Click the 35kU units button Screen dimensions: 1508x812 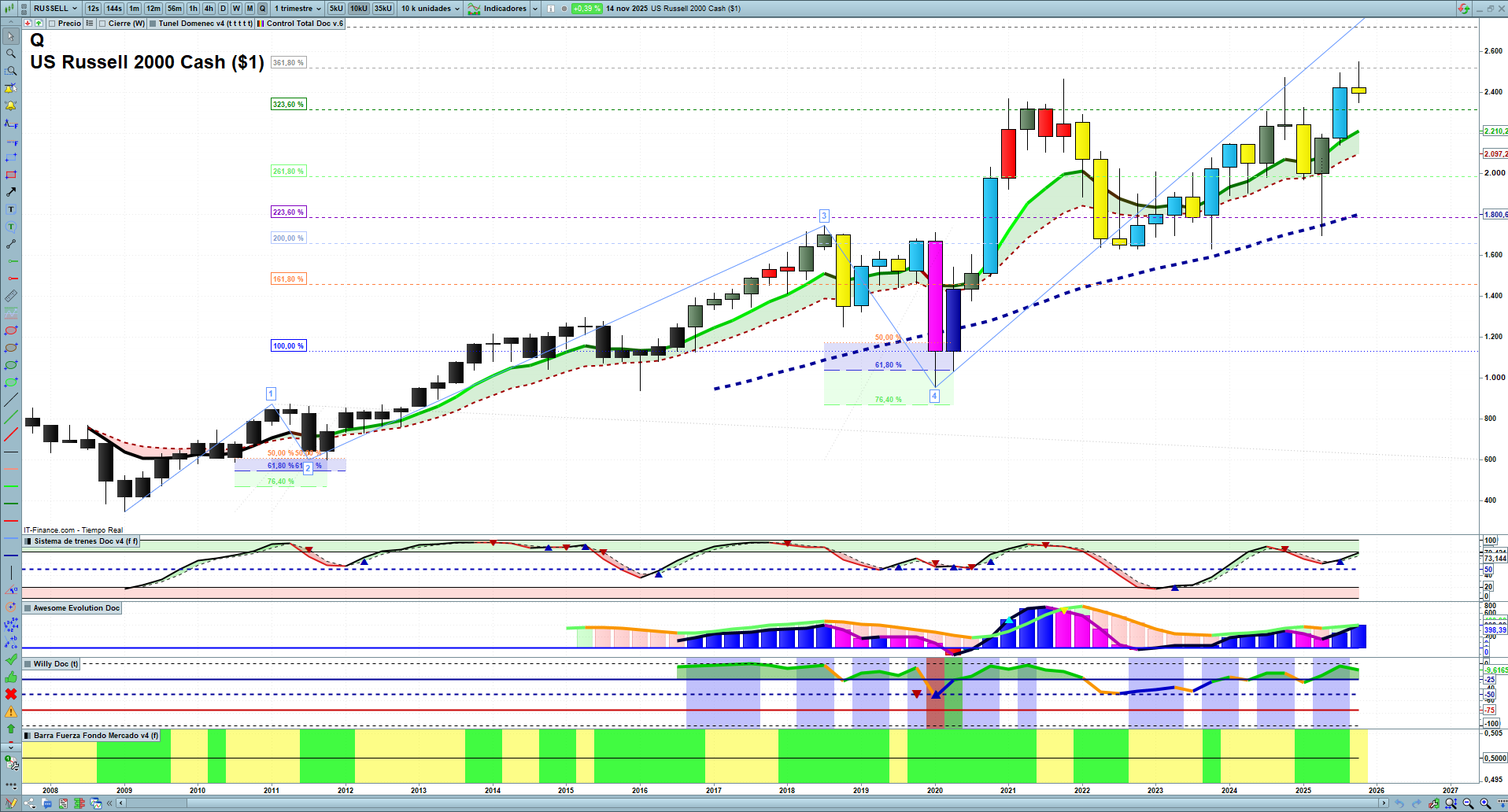pos(383,9)
